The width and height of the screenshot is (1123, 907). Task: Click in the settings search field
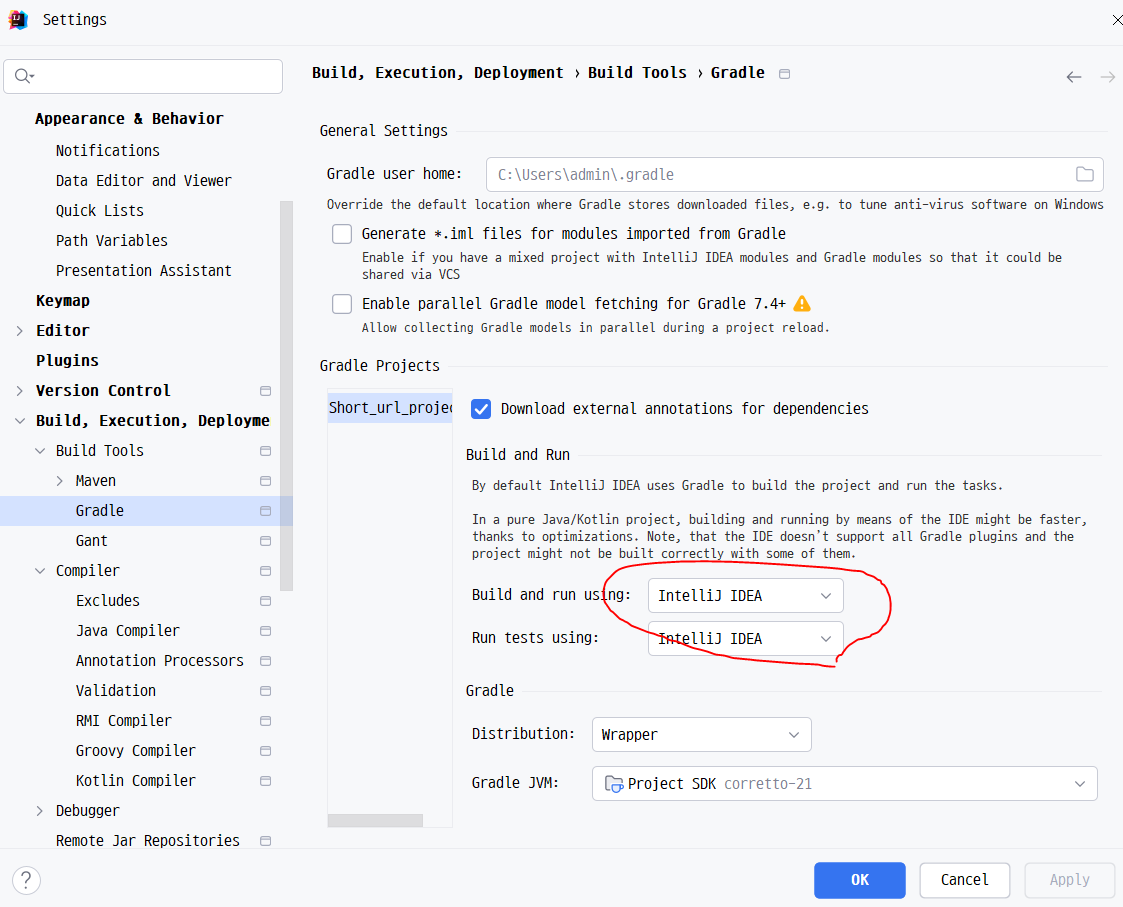[143, 76]
